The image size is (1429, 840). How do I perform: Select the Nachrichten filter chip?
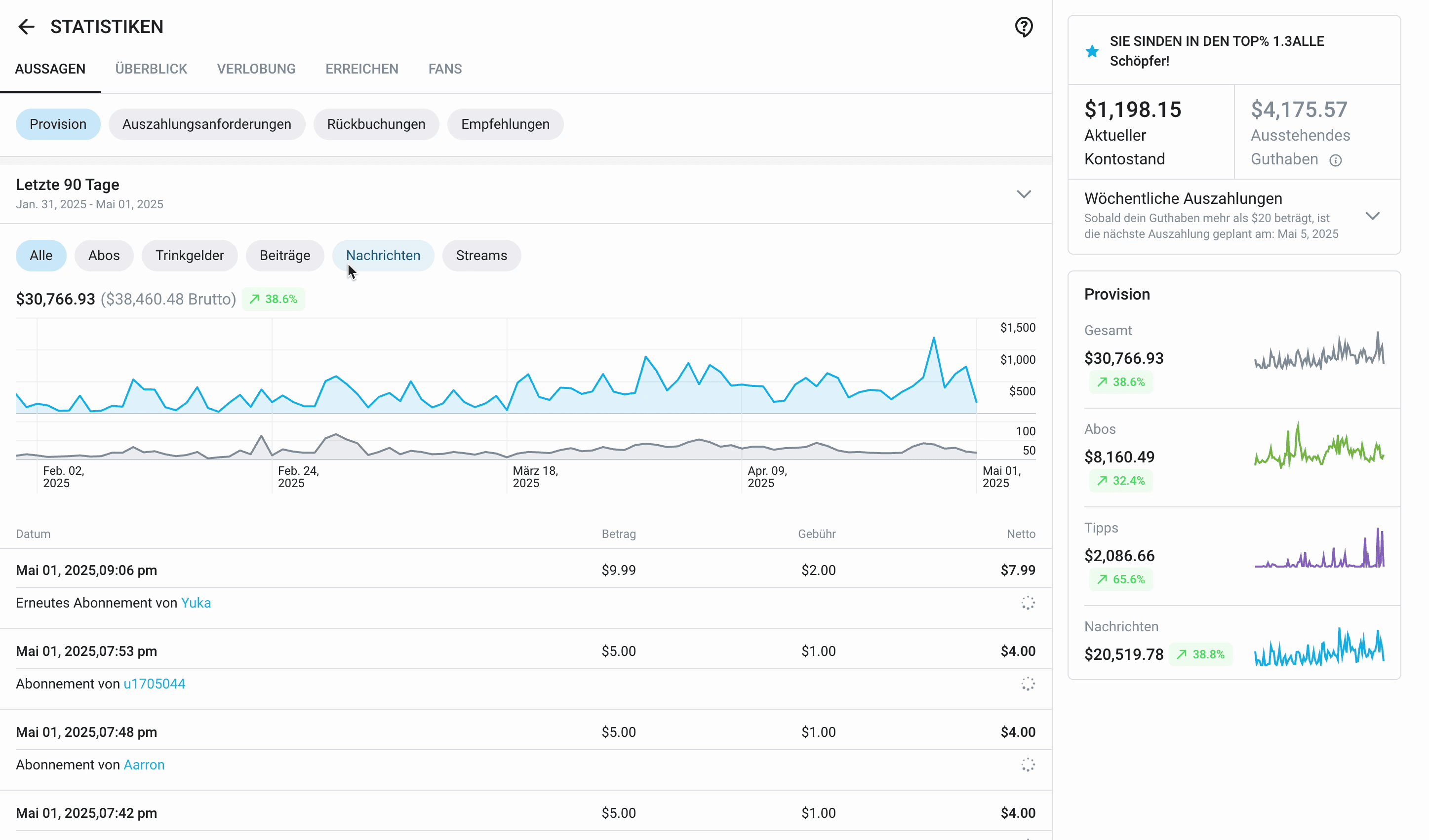(x=383, y=256)
